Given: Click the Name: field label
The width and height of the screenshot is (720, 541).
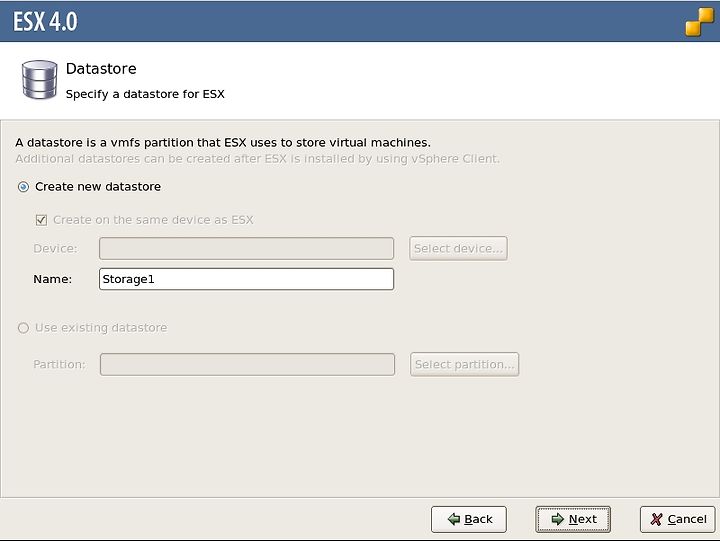Looking at the screenshot, I should pyautogui.click(x=52, y=279).
